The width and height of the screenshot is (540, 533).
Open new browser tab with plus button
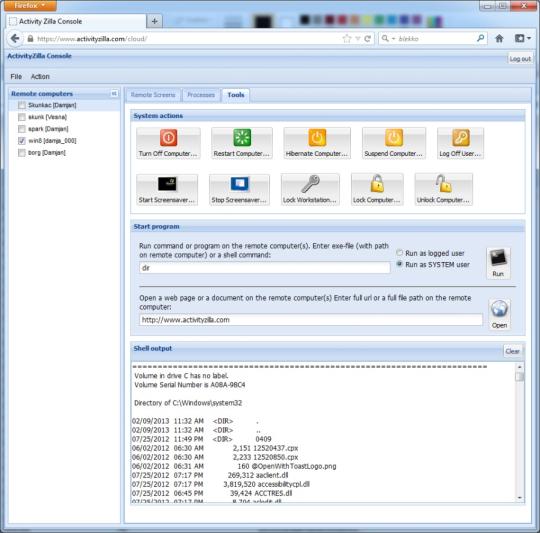[154, 21]
